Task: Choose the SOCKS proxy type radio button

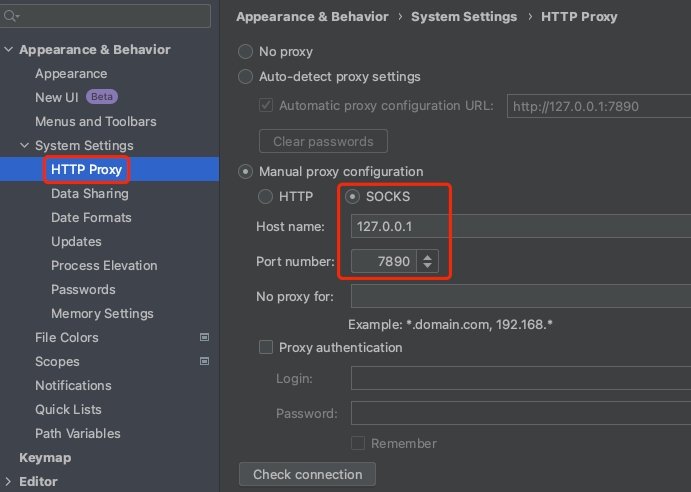Action: click(352, 196)
